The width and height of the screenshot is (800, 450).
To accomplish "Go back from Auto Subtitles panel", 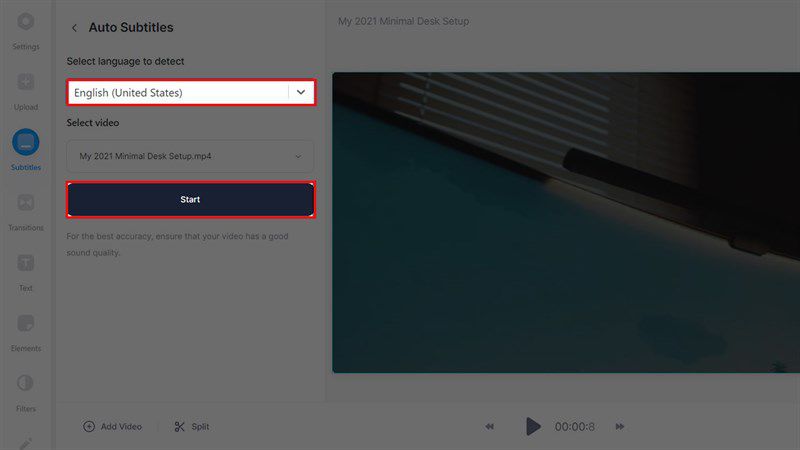I will click(x=74, y=28).
